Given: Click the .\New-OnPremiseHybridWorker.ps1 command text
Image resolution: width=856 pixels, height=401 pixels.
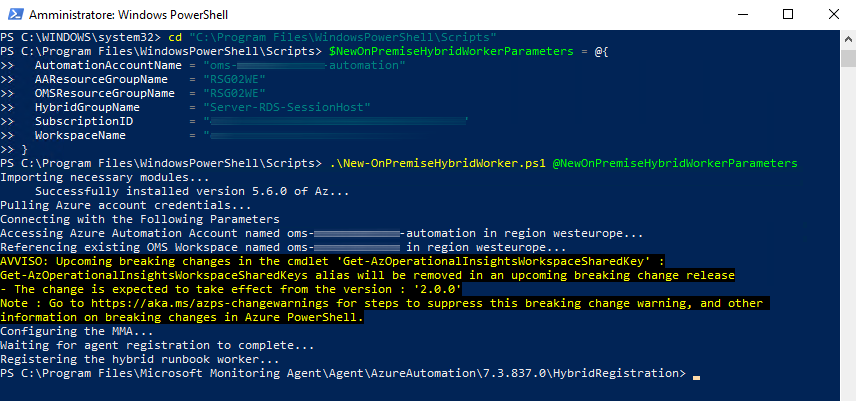Looking at the screenshot, I should pyautogui.click(x=437, y=163).
